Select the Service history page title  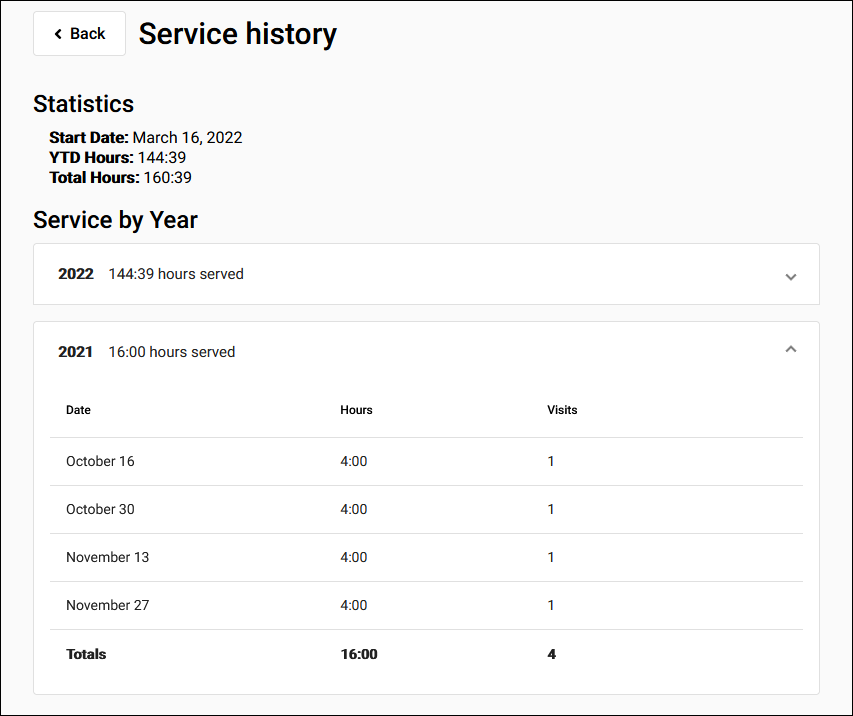point(237,33)
